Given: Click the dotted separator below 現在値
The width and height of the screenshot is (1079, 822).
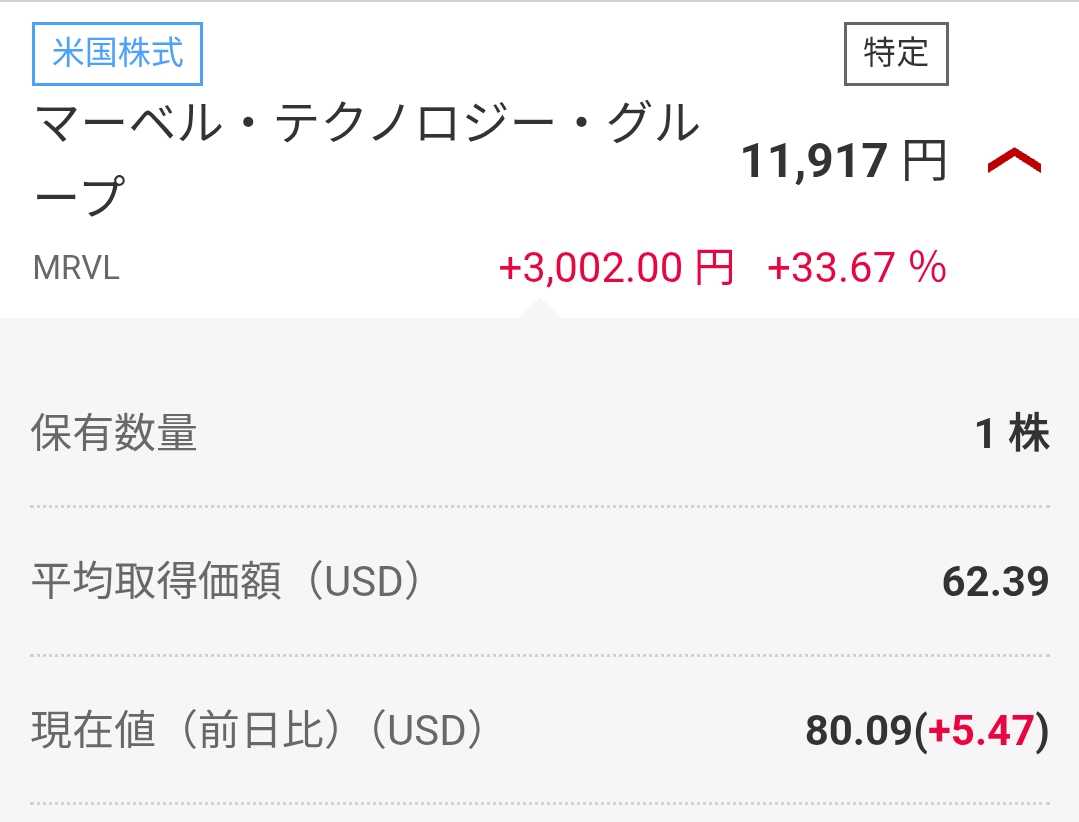Looking at the screenshot, I should 540,804.
